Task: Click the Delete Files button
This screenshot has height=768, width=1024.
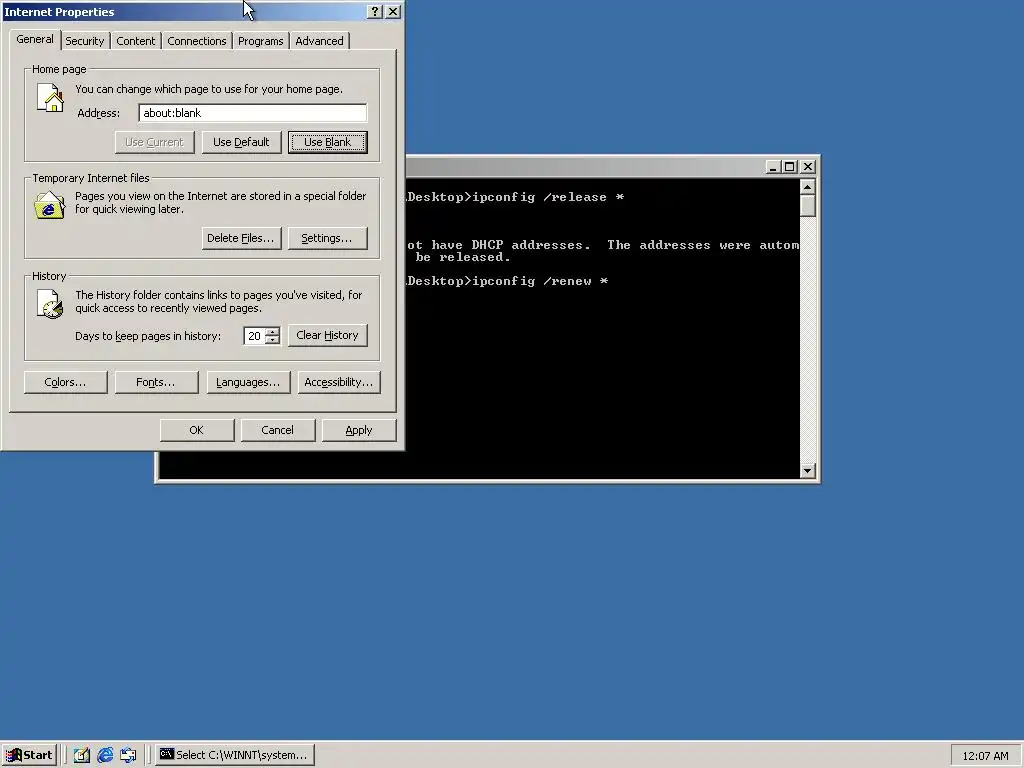Action: click(241, 238)
